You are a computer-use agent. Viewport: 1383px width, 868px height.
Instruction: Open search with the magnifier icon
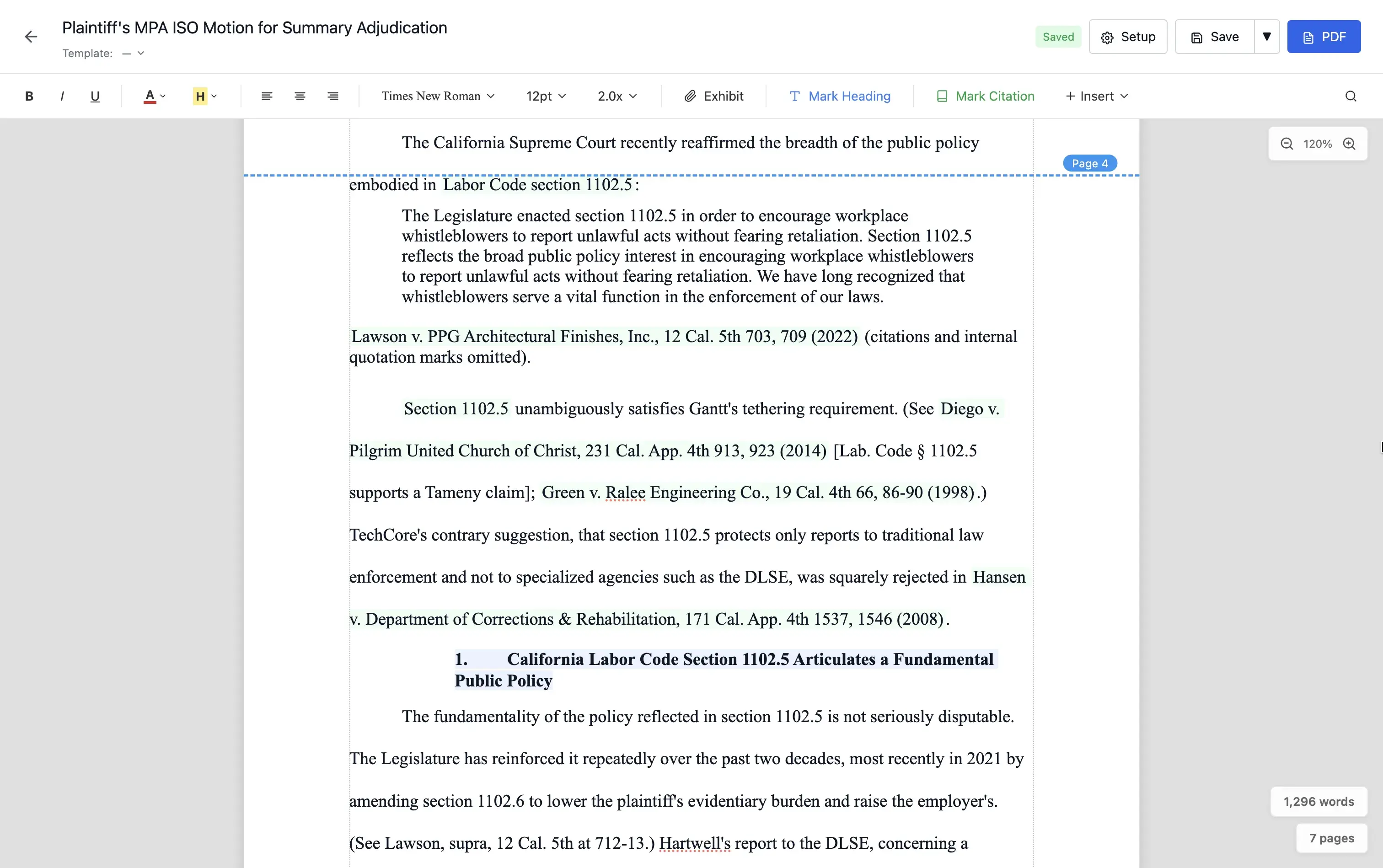(x=1351, y=96)
